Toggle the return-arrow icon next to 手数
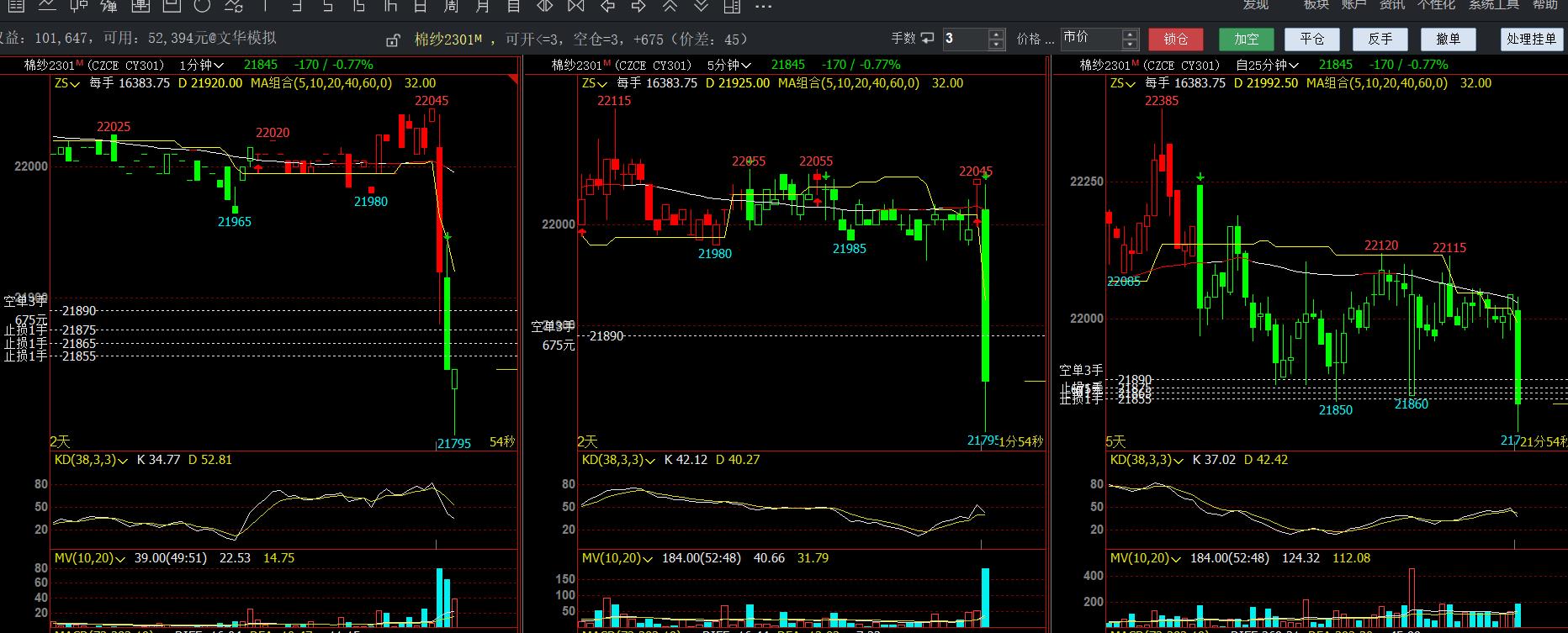Screen dimensions: 1568x633 point(927,39)
